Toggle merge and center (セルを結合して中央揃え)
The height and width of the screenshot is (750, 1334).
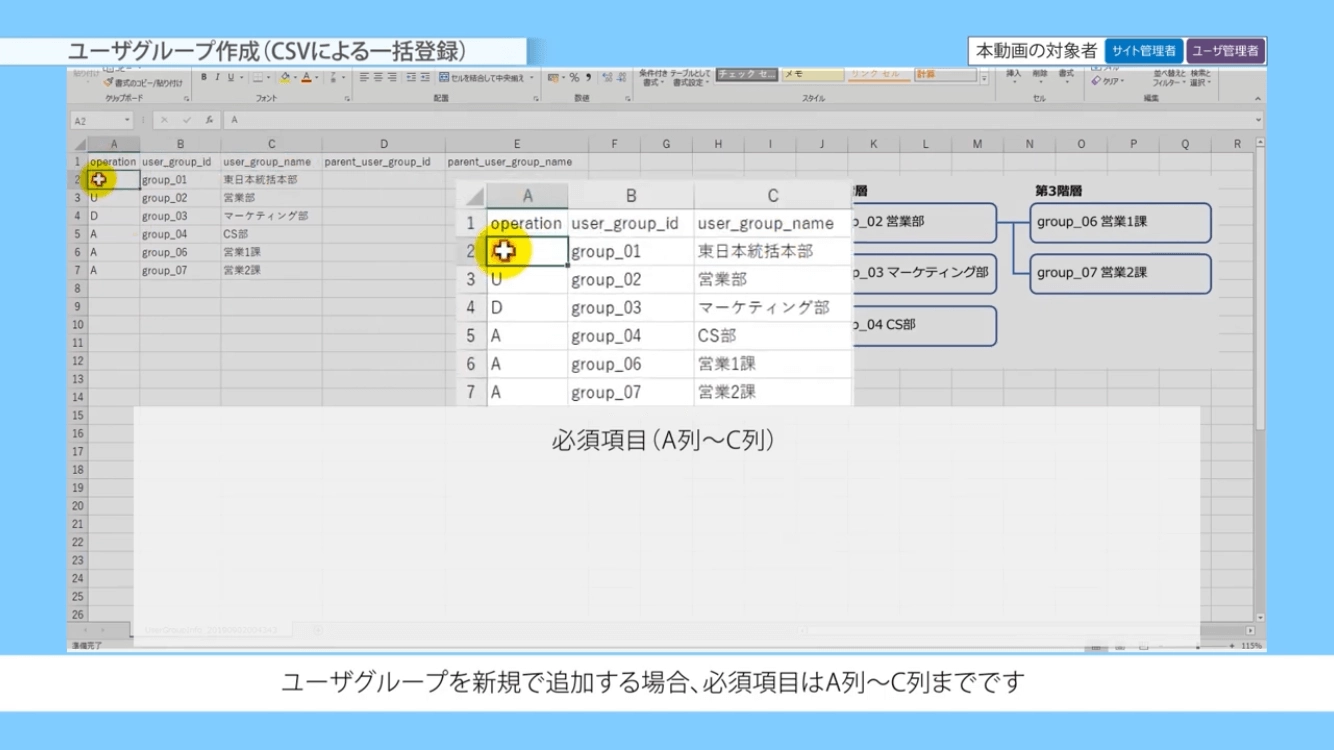point(482,77)
